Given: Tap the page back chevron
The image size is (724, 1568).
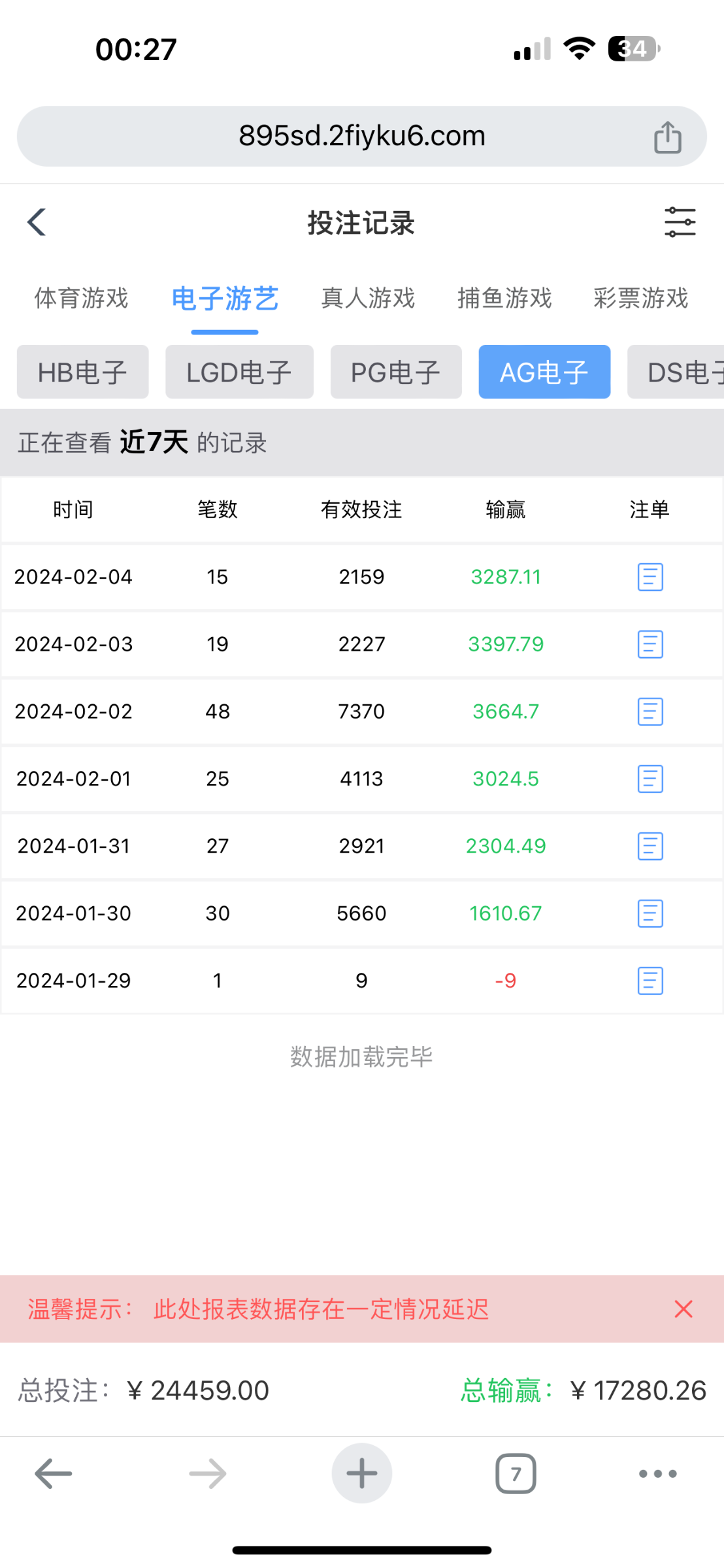Looking at the screenshot, I should [x=37, y=222].
